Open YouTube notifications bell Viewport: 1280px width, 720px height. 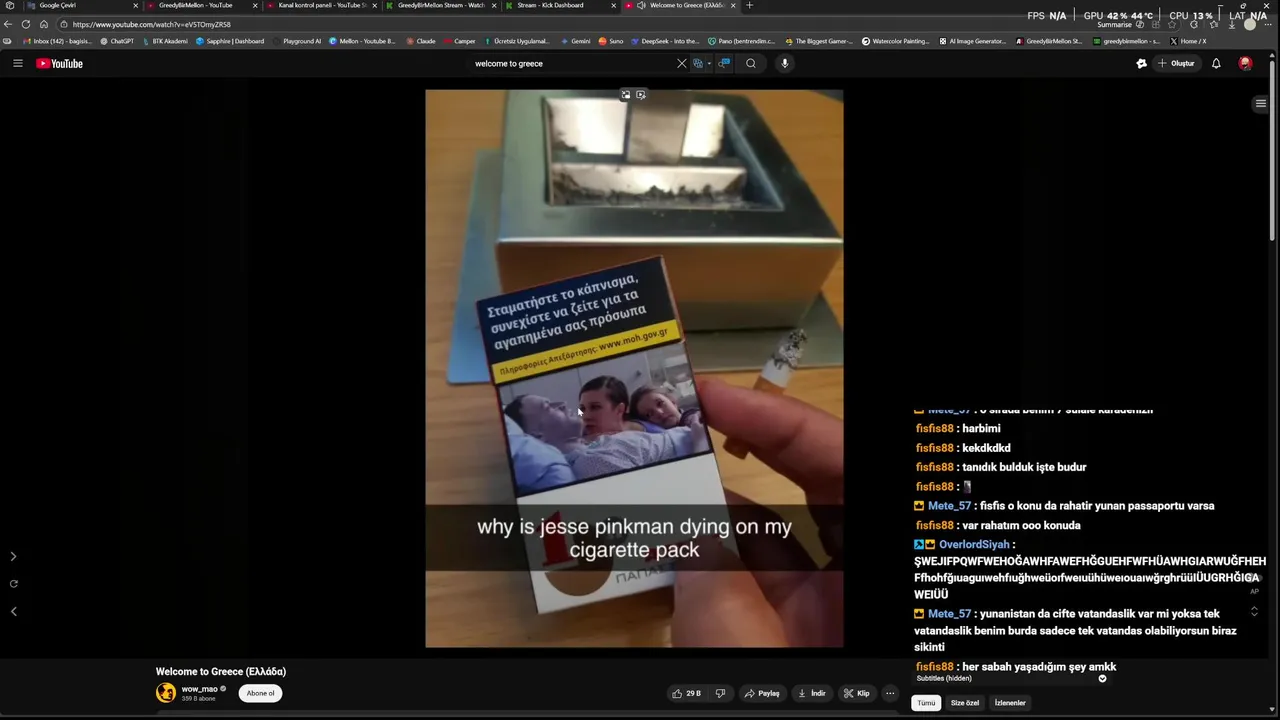(x=1216, y=63)
